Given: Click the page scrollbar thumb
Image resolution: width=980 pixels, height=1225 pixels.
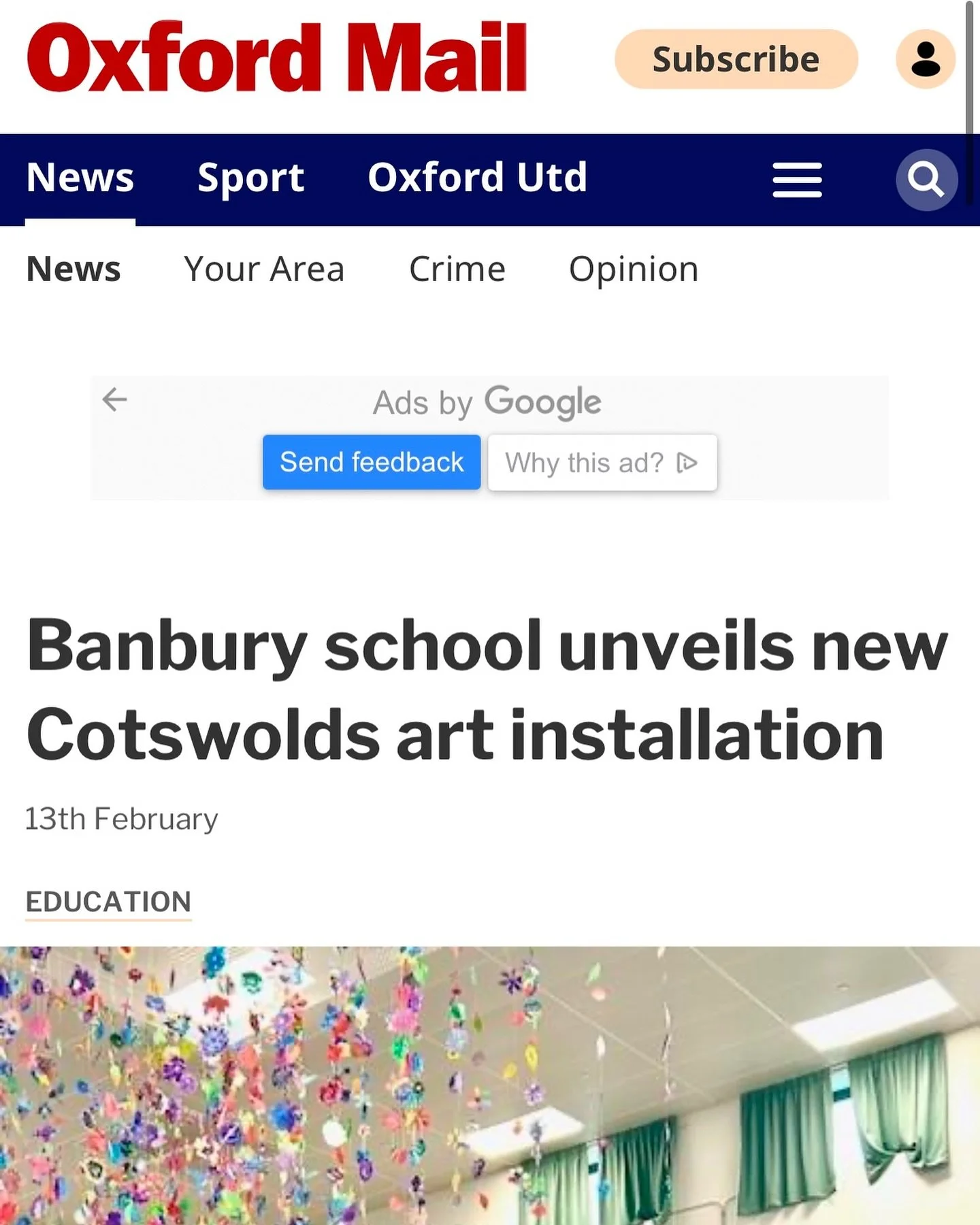Looking at the screenshot, I should click(x=970, y=68).
